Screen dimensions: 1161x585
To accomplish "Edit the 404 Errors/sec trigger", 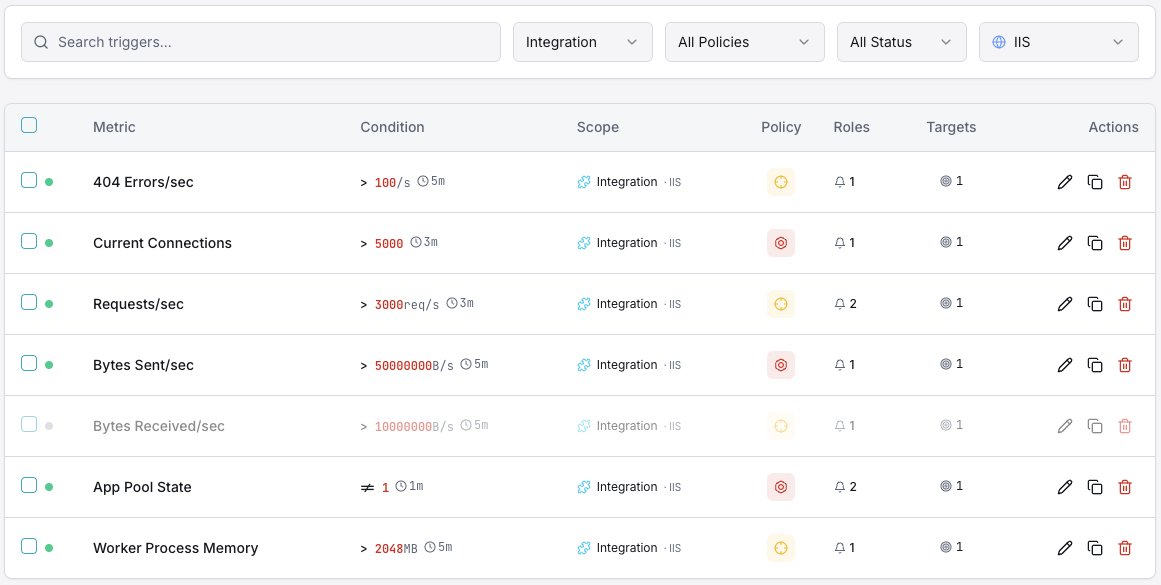I will coord(1064,182).
